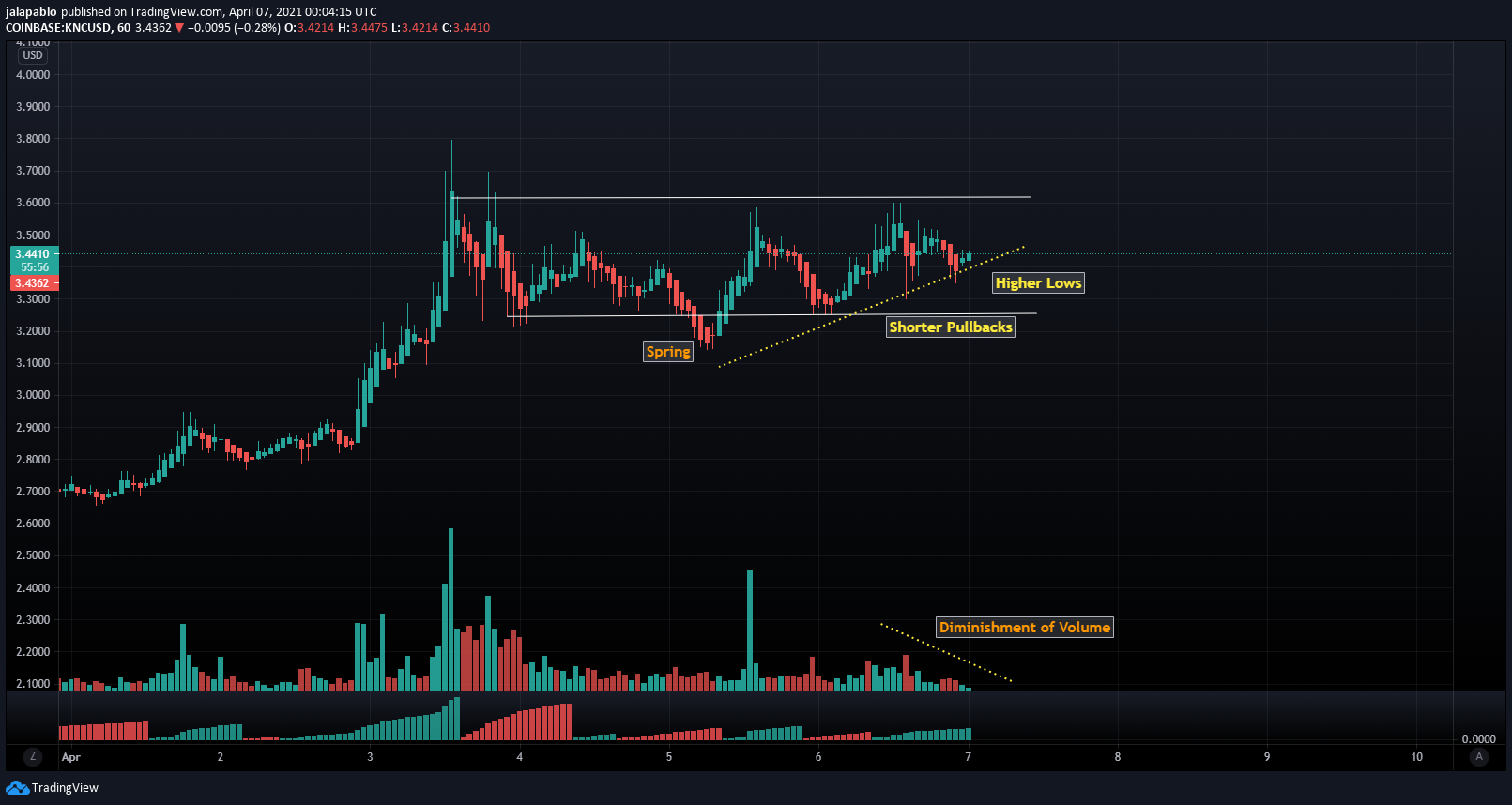The height and width of the screenshot is (805, 1512).
Task: Click the day 3 label on time axis
Action: click(x=370, y=757)
